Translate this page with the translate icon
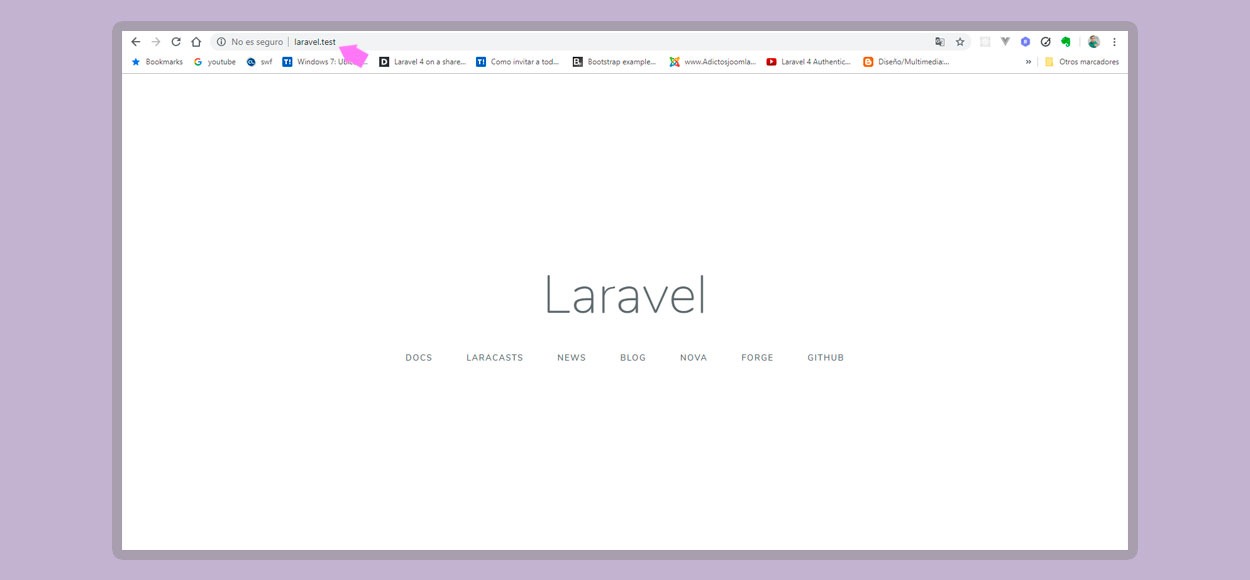 point(940,42)
